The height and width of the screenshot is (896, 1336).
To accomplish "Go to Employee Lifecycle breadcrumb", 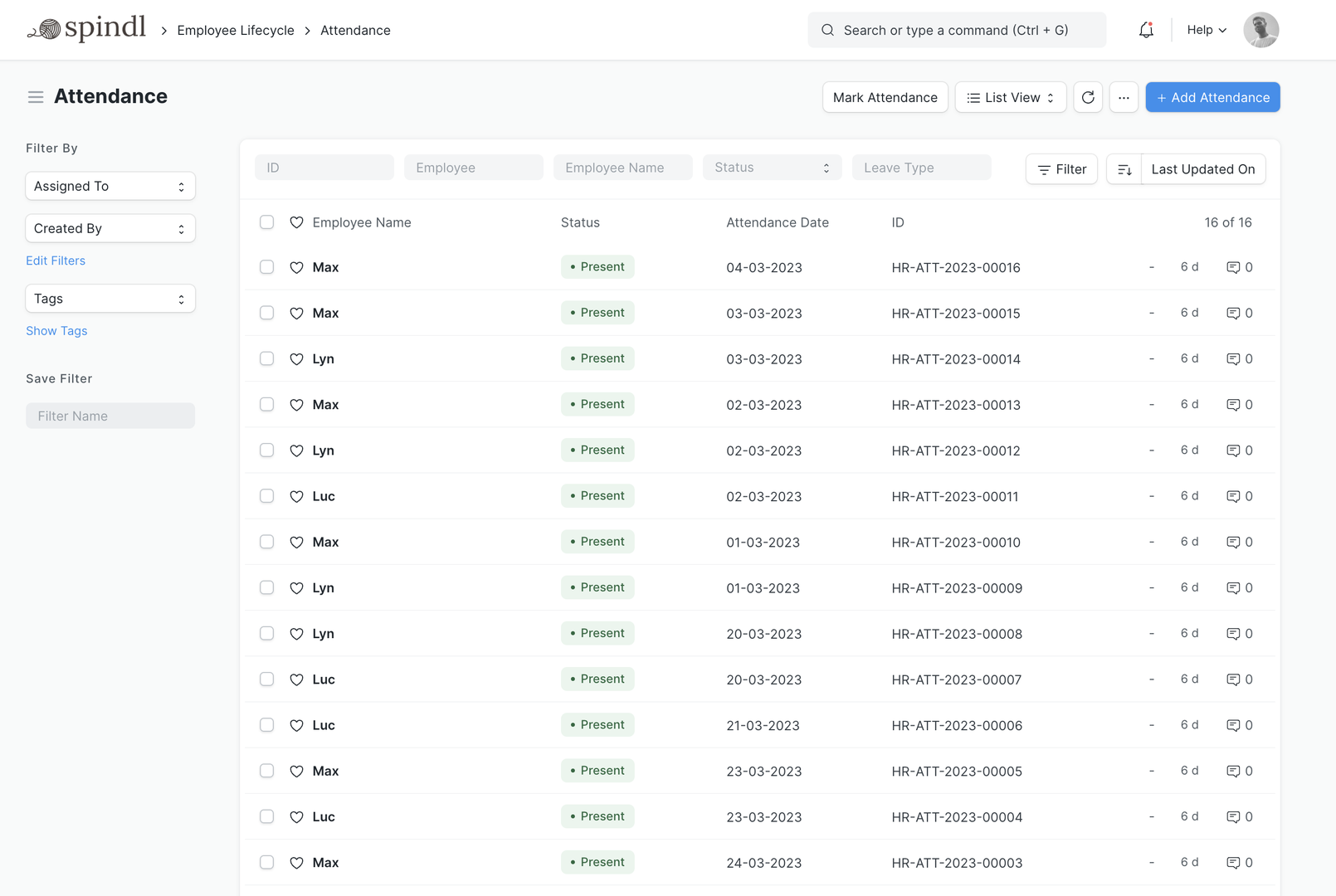I will click(236, 30).
